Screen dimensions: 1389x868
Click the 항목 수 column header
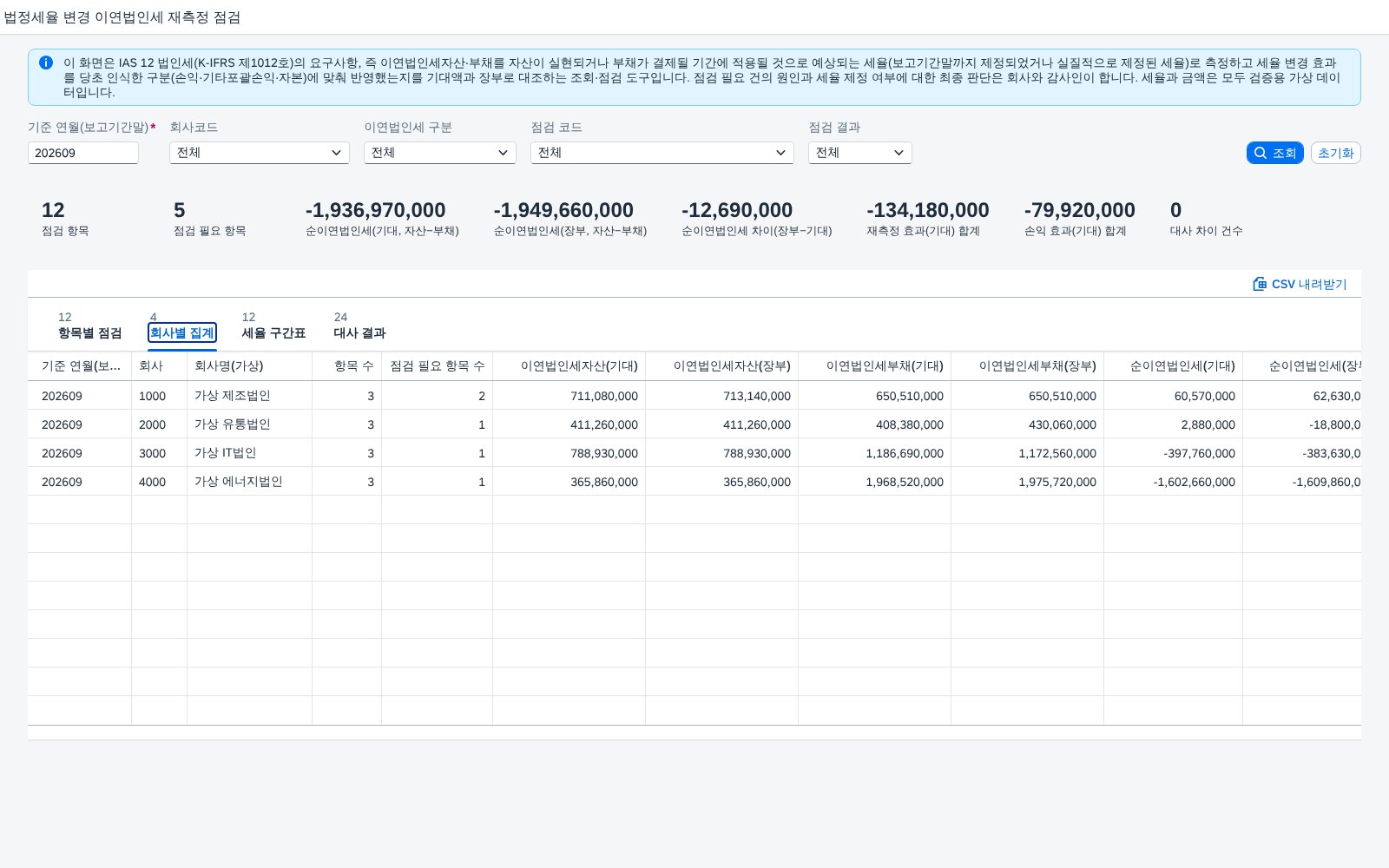(347, 366)
